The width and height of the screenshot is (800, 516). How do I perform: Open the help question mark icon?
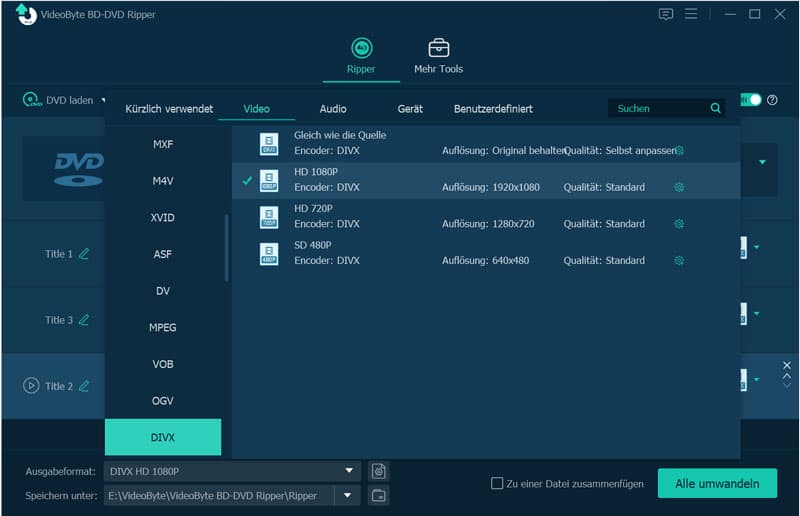click(x=772, y=100)
